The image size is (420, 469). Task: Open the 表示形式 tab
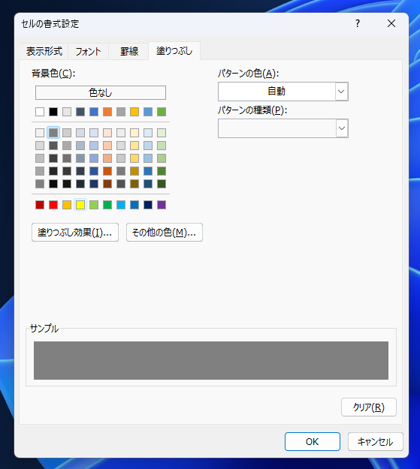[44, 51]
